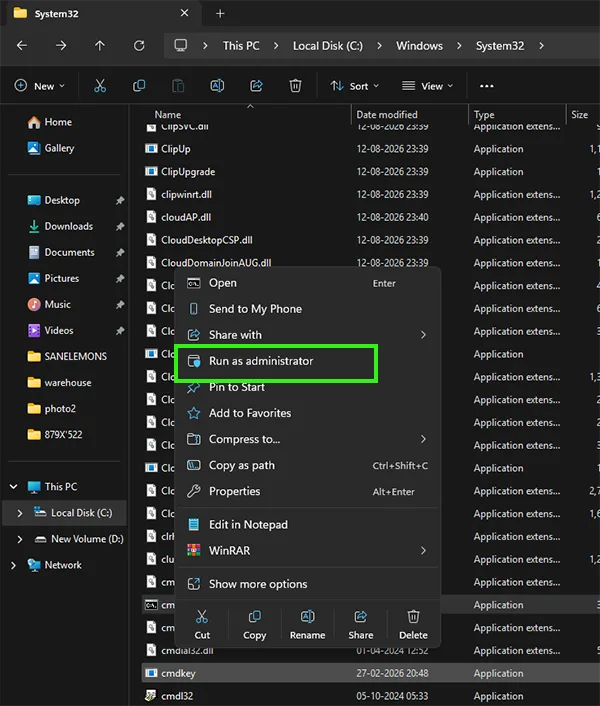Open the See more ellipsis menu
Screen dimensions: 600x706
pos(487,86)
